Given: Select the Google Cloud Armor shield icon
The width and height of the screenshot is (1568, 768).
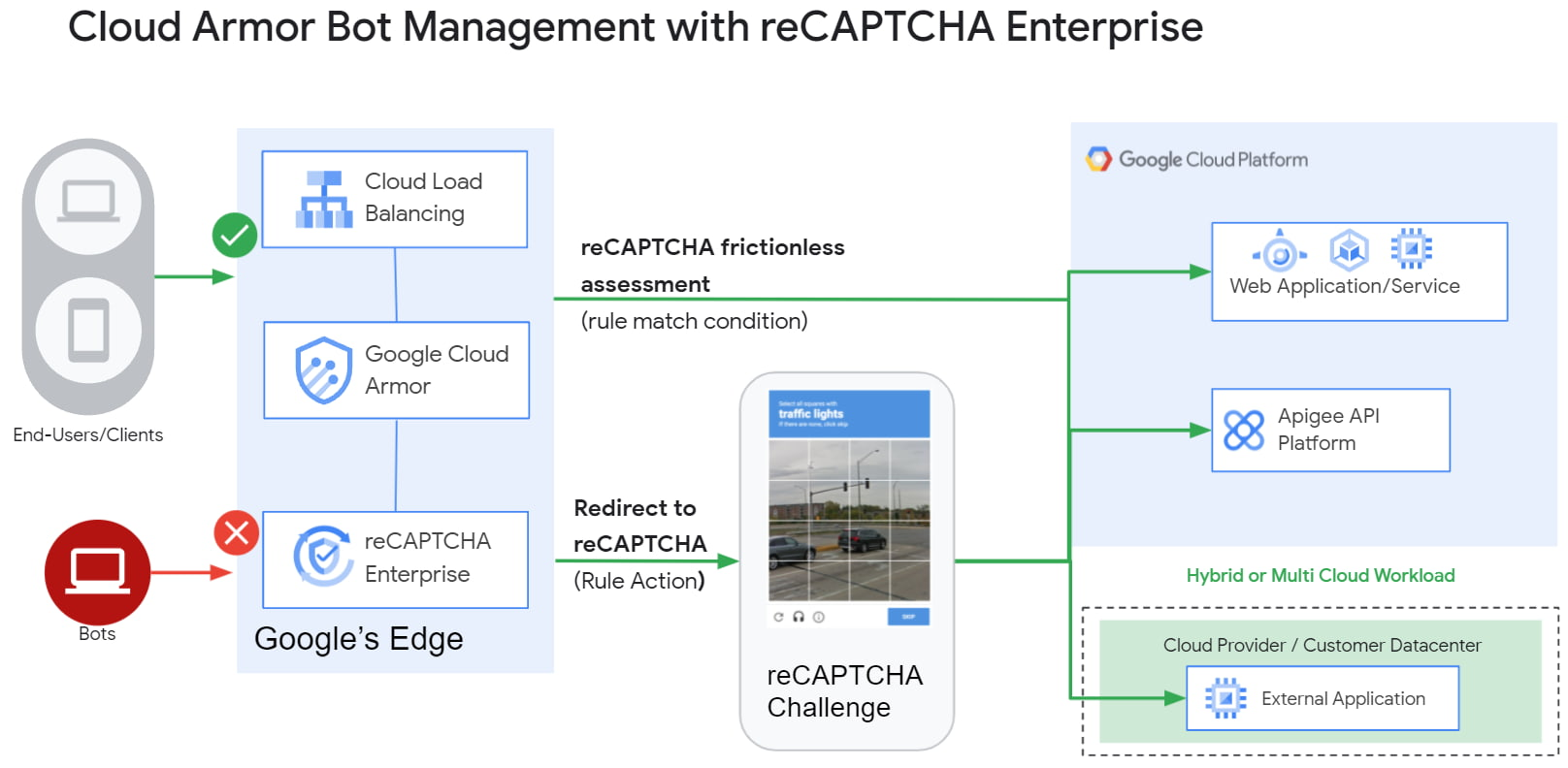Looking at the screenshot, I should [x=324, y=370].
